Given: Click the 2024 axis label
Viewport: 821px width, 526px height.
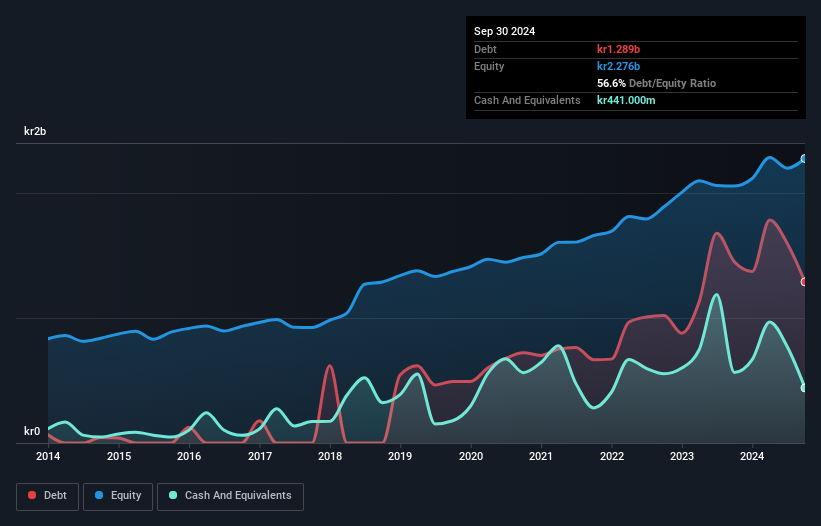Looking at the screenshot, I should (x=752, y=456).
